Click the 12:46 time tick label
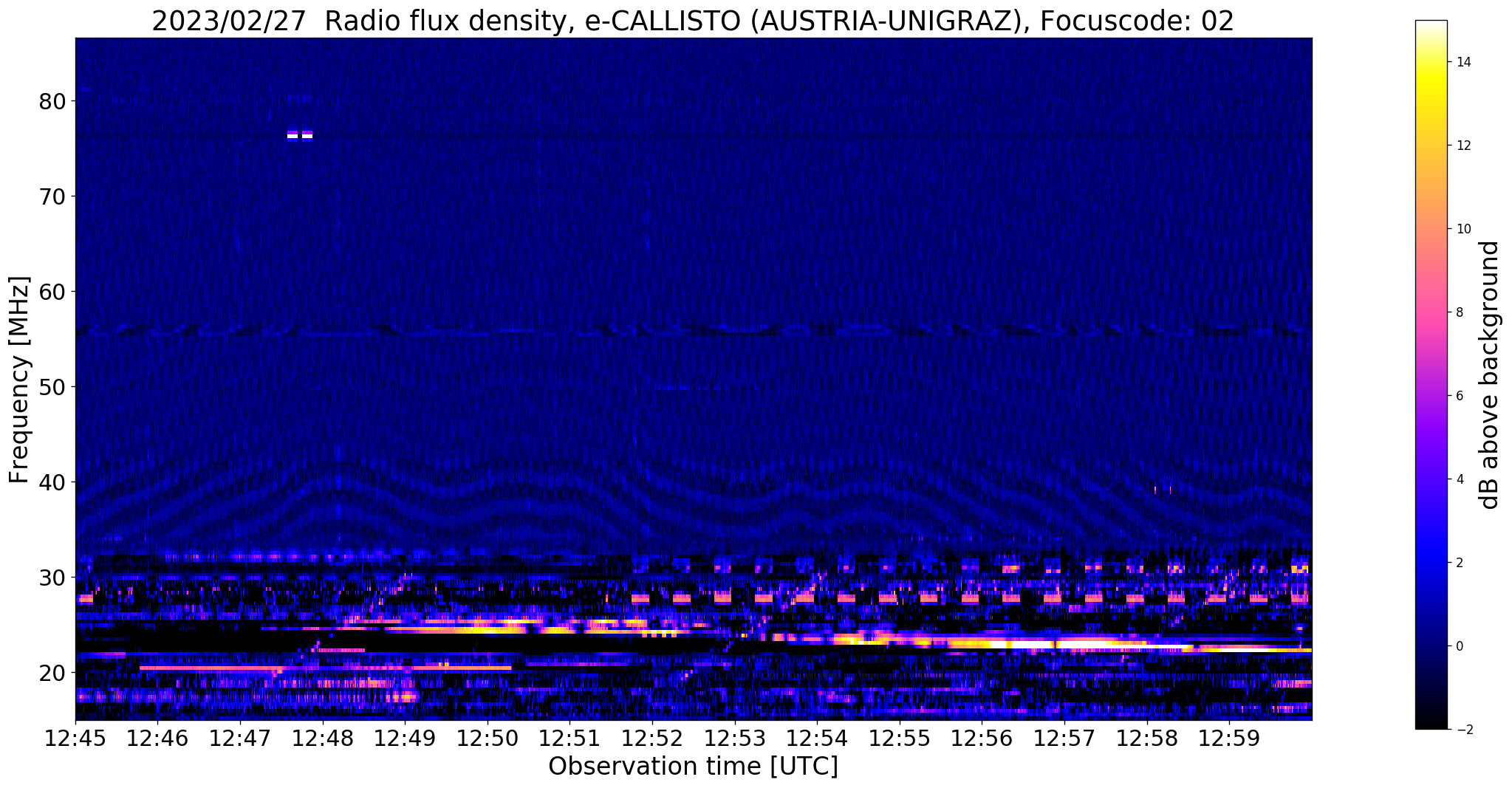 [157, 738]
